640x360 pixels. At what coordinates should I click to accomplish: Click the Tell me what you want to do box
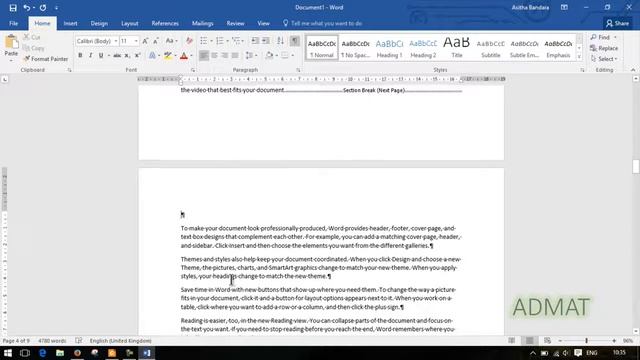tap(322, 24)
